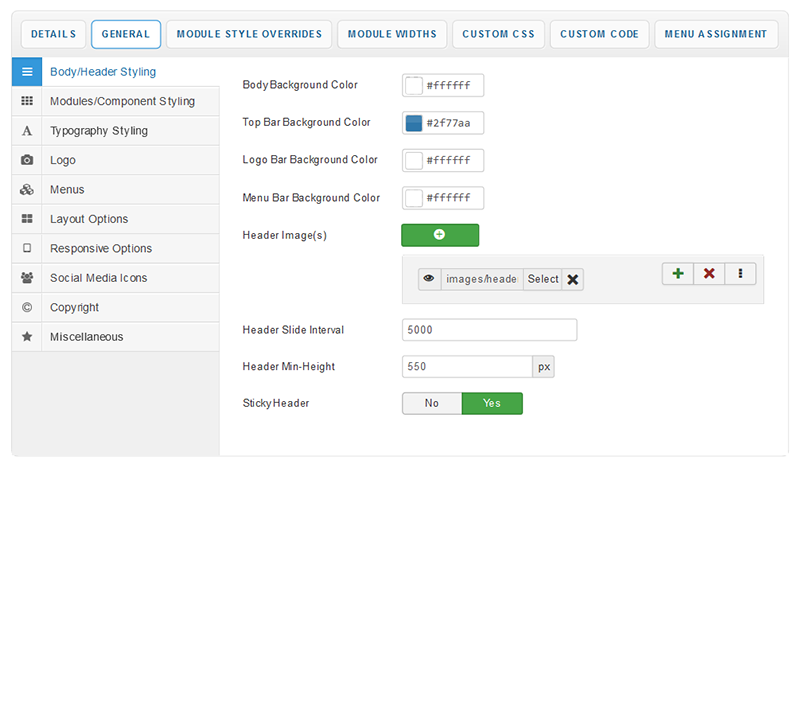This screenshot has width=800, height=710.
Task: Open Layout Options section
Action: click(89, 219)
